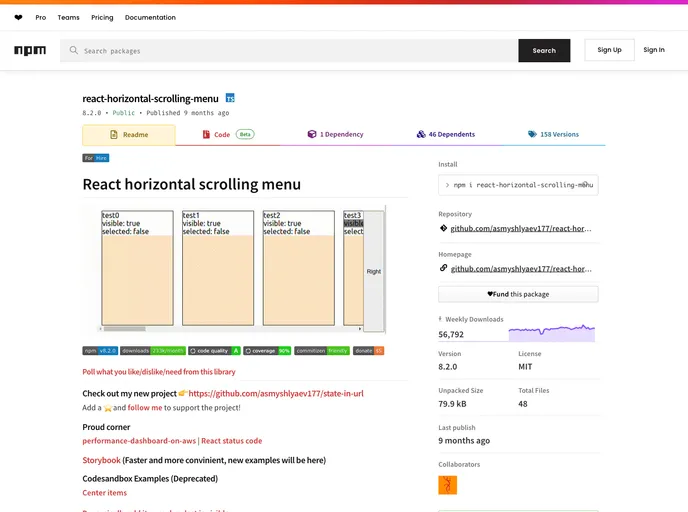The height and width of the screenshot is (512, 688).
Task: Click the demo scrollbar right arrow
Action: [x=360, y=329]
